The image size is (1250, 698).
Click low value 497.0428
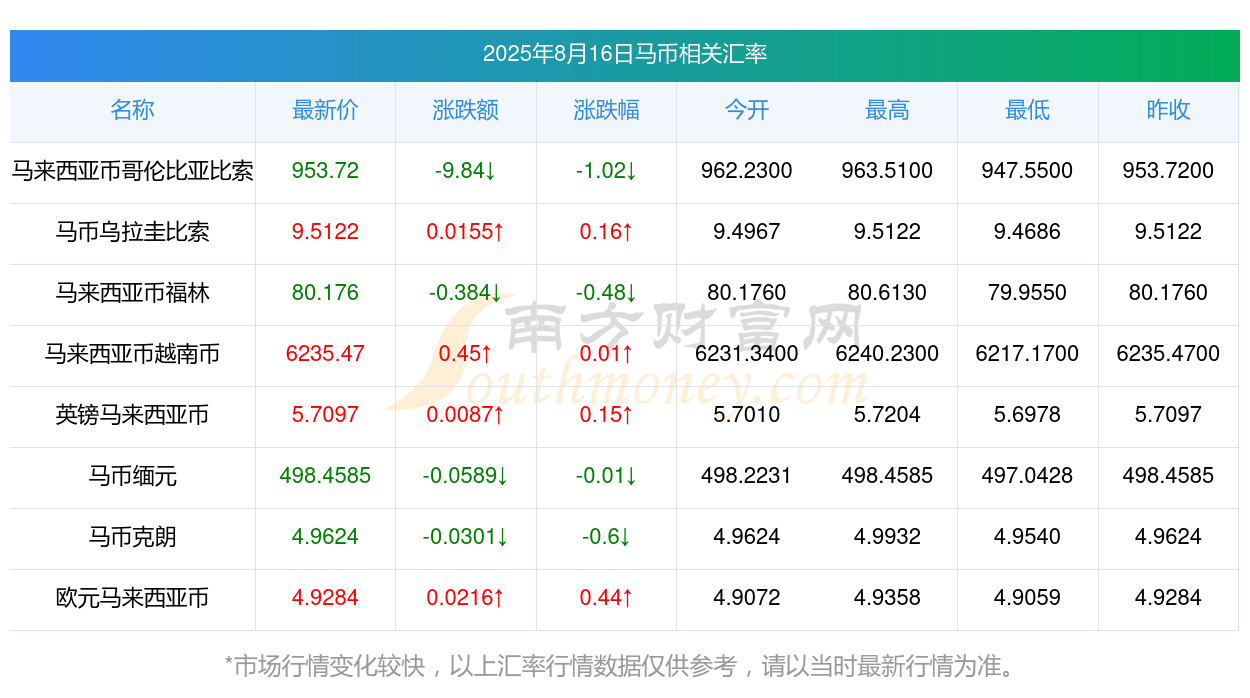coord(1028,476)
